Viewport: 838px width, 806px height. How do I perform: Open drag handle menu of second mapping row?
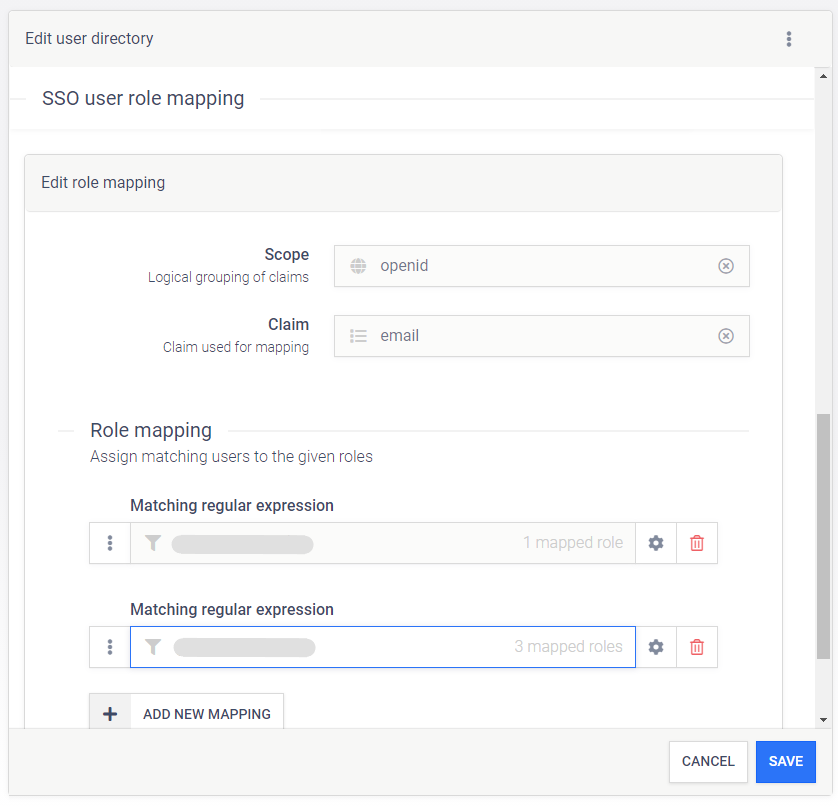click(x=110, y=647)
